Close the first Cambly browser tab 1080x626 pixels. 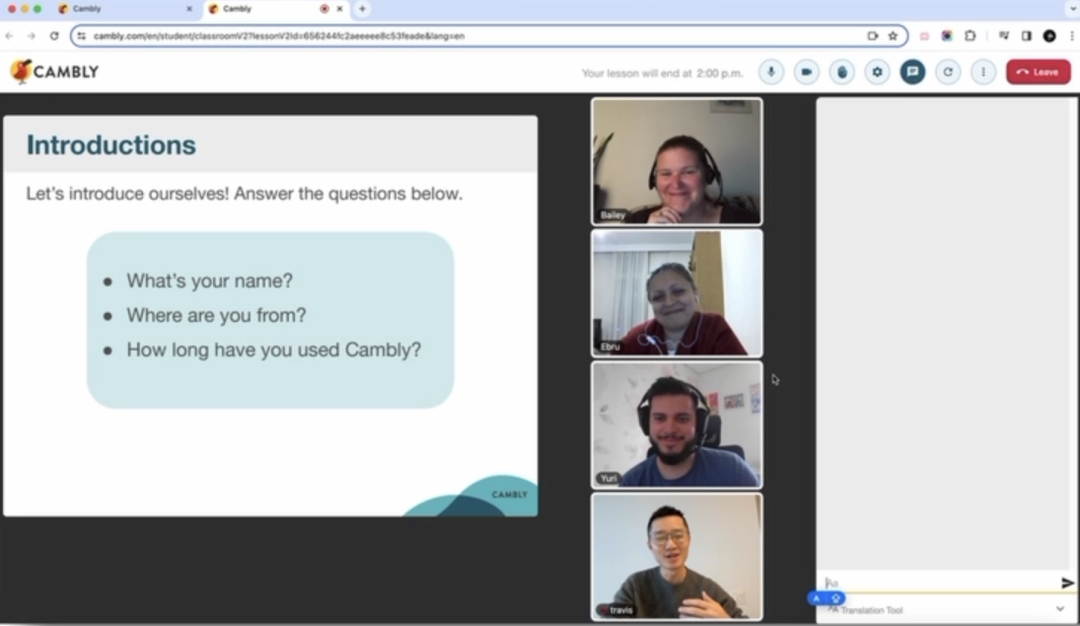(189, 9)
